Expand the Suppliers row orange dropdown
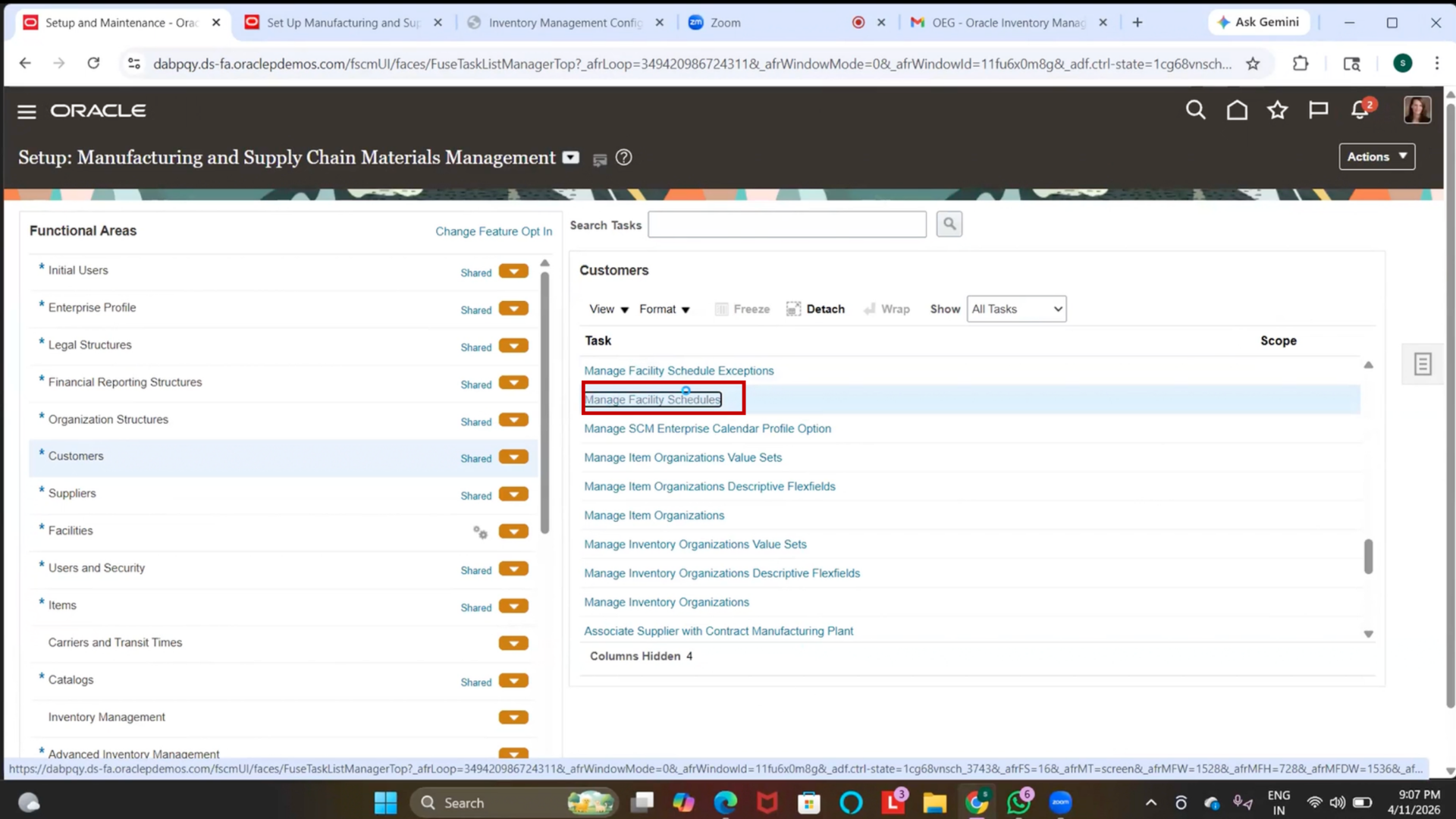Image resolution: width=1456 pixels, height=819 pixels. tap(513, 494)
